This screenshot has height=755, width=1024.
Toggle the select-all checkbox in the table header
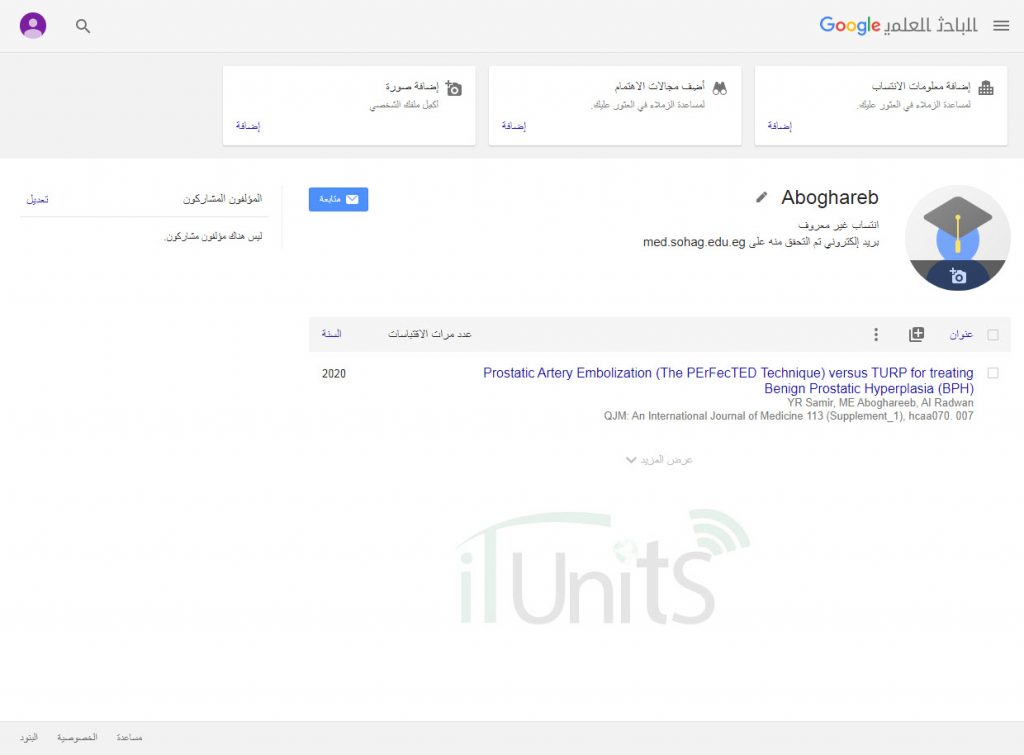[993, 335]
